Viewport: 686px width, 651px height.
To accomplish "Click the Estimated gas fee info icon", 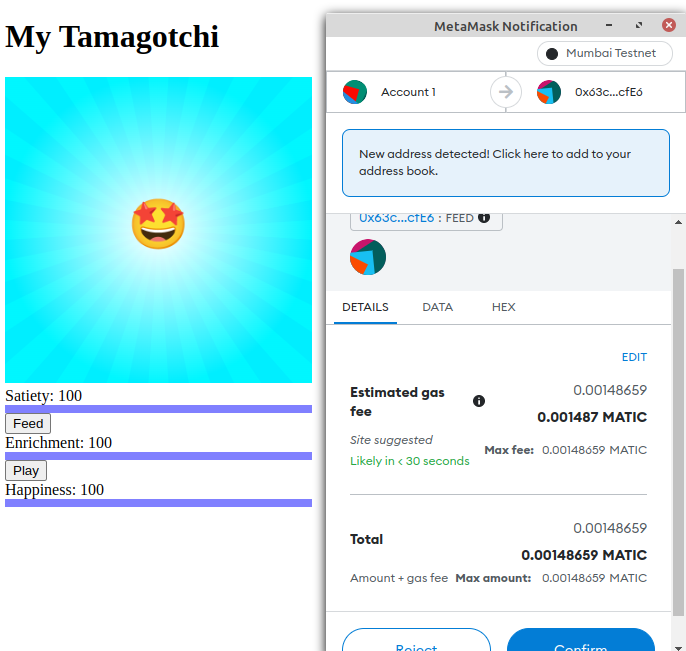I will 479,401.
